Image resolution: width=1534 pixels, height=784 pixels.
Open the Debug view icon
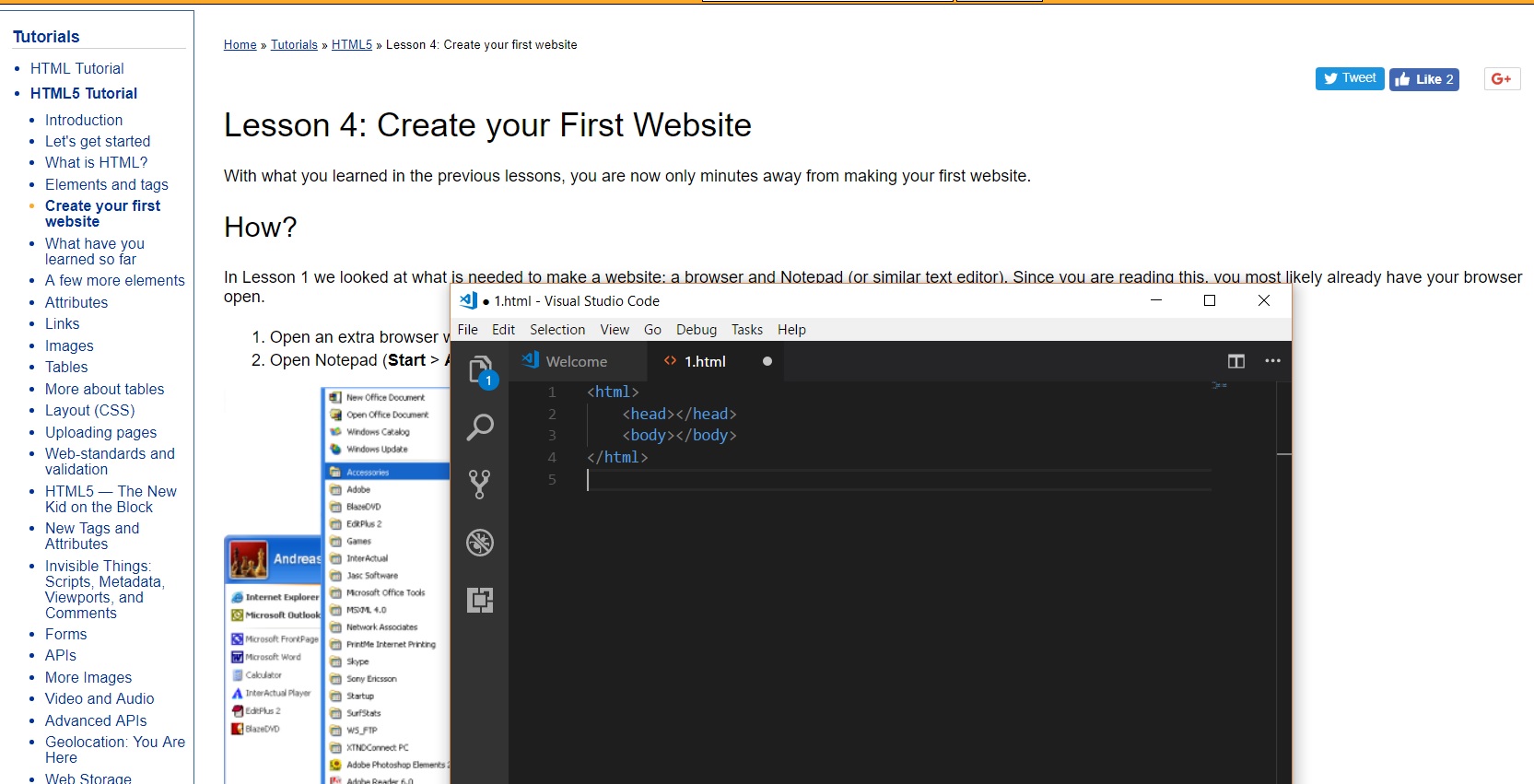click(480, 543)
